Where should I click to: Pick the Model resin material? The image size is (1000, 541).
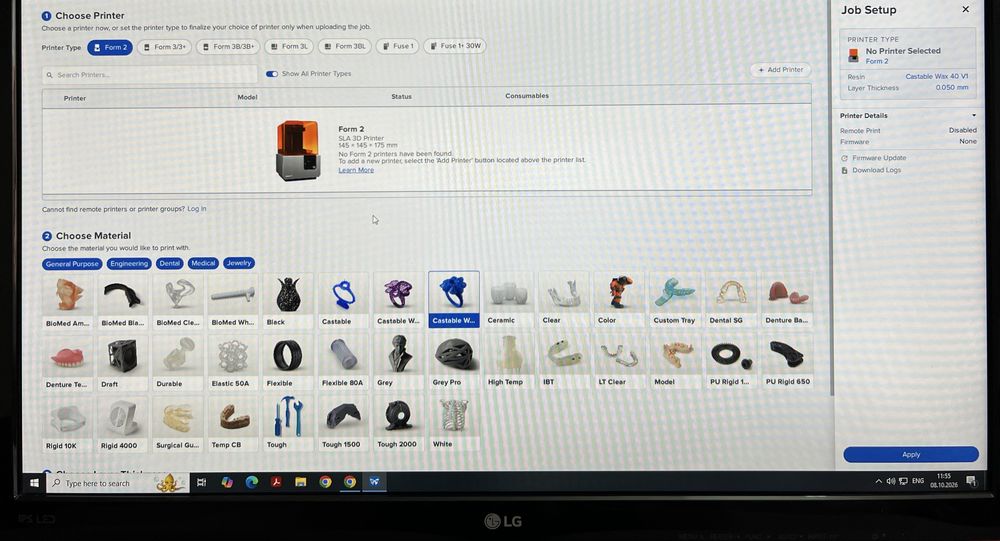coord(675,361)
